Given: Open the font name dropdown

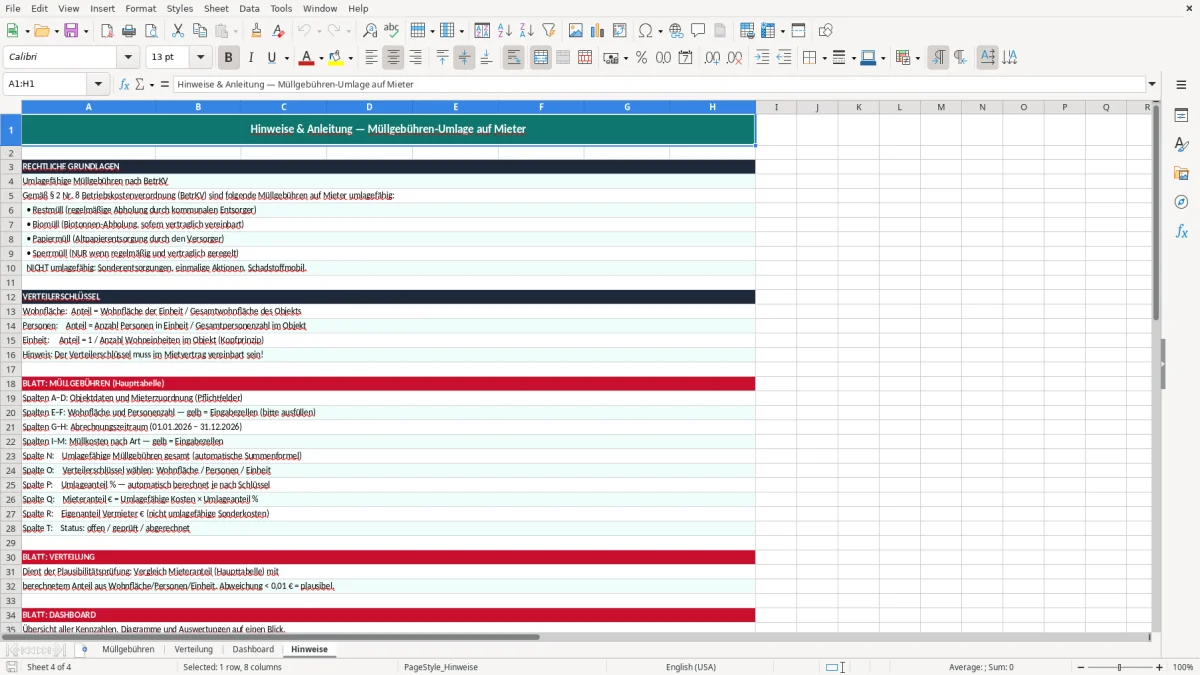Looking at the screenshot, I should point(128,58).
